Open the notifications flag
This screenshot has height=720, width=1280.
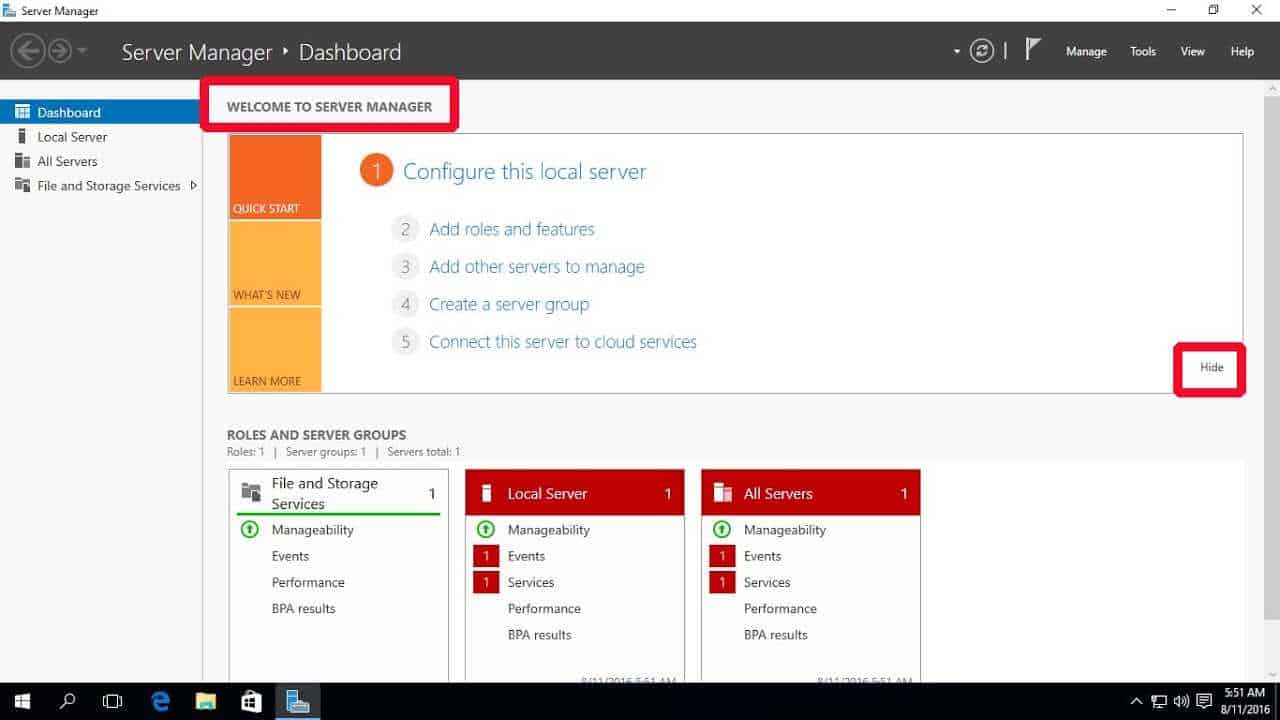(1034, 49)
